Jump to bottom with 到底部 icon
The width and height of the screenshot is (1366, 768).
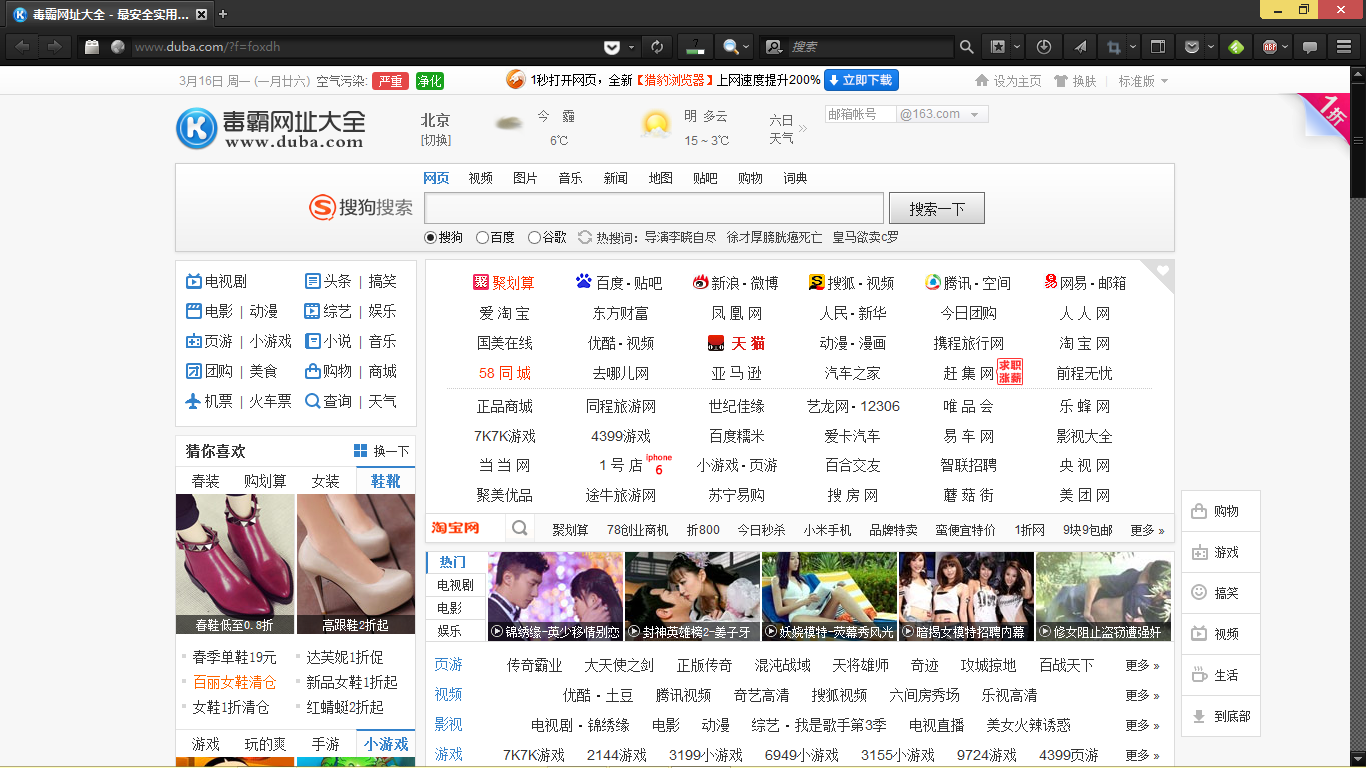tap(1199, 717)
